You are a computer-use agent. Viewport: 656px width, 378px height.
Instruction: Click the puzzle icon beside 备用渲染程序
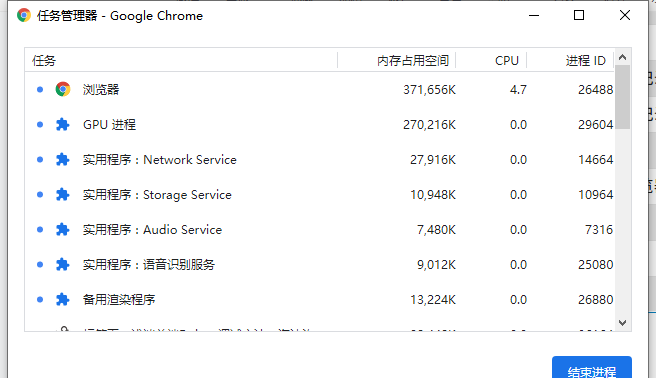62,299
